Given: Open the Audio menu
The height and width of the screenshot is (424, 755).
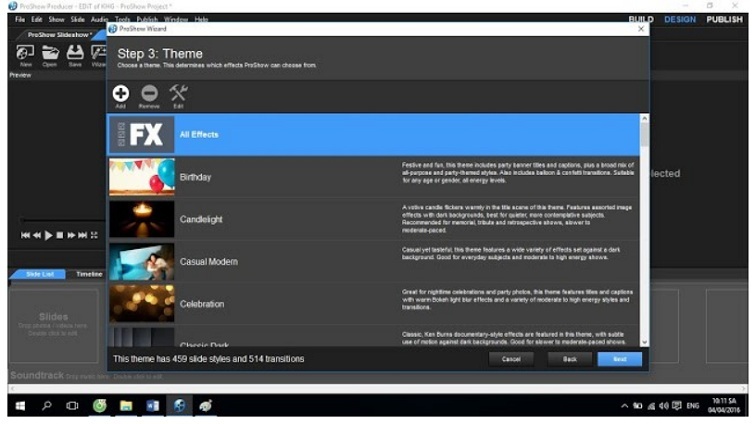Looking at the screenshot, I should point(99,20).
